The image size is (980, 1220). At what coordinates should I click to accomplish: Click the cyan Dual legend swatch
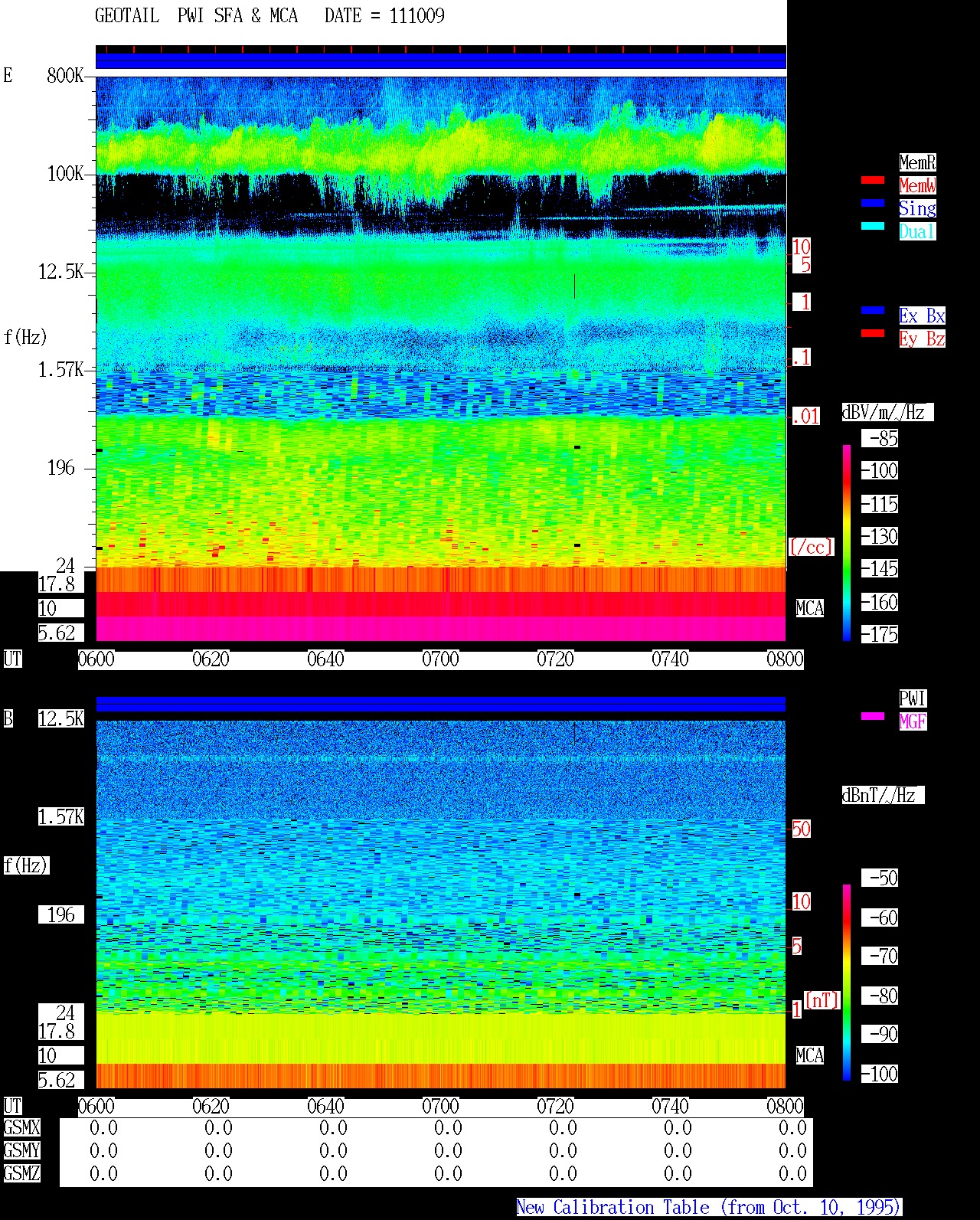point(873,227)
